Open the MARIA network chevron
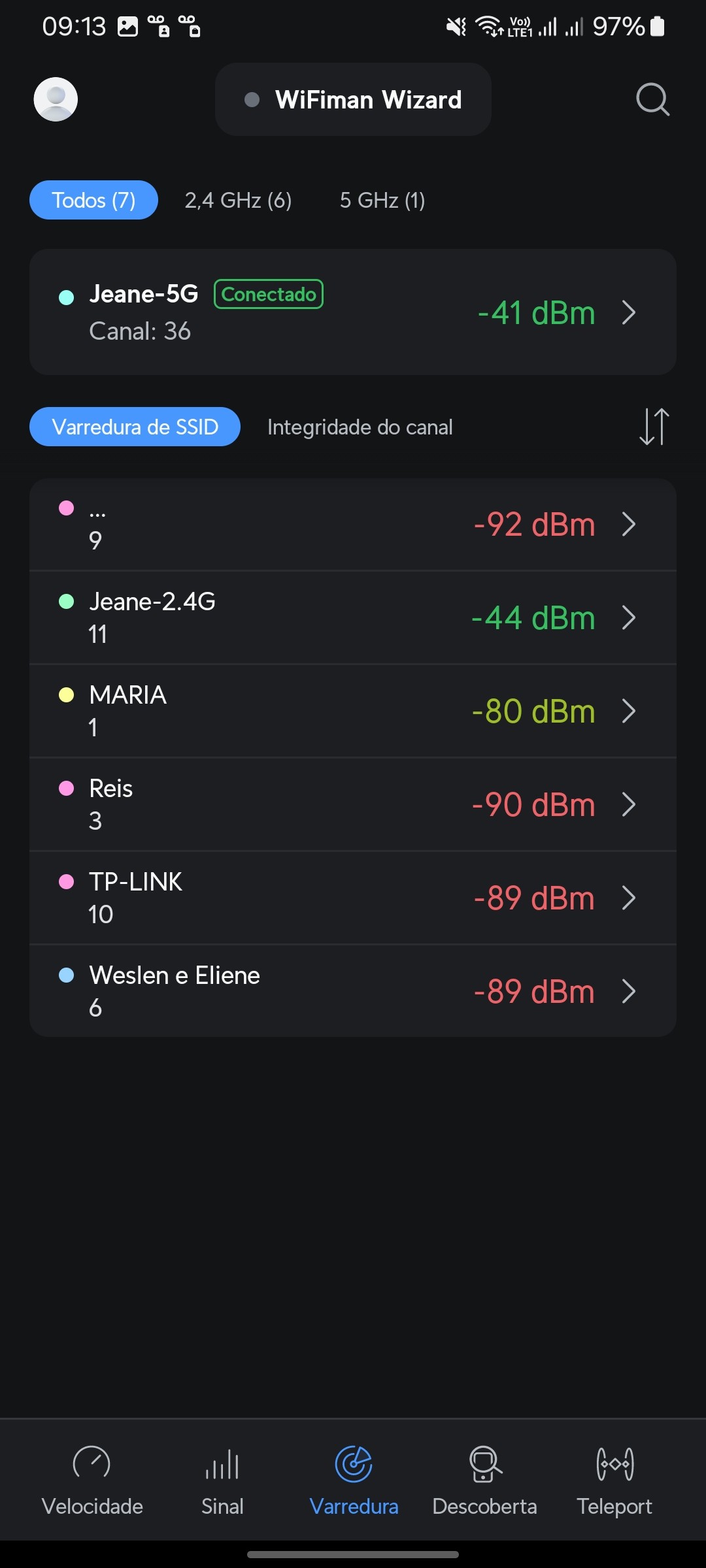706x1568 pixels. pyautogui.click(x=628, y=711)
